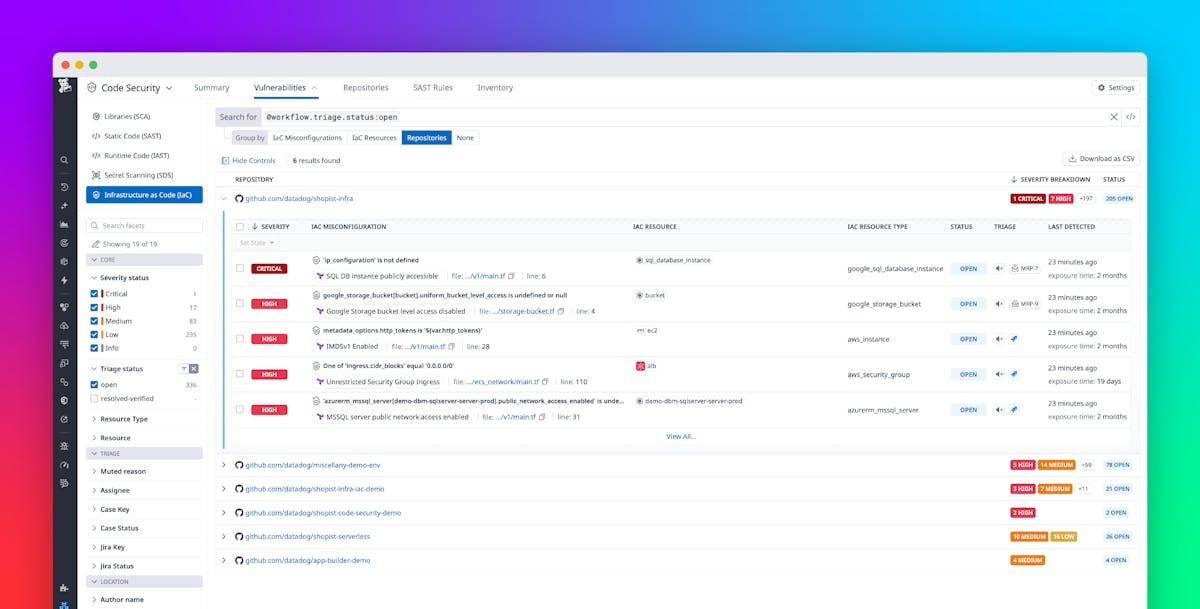Click the Datadog logo in the top-left corner
The image size is (1200, 609).
click(x=65, y=87)
